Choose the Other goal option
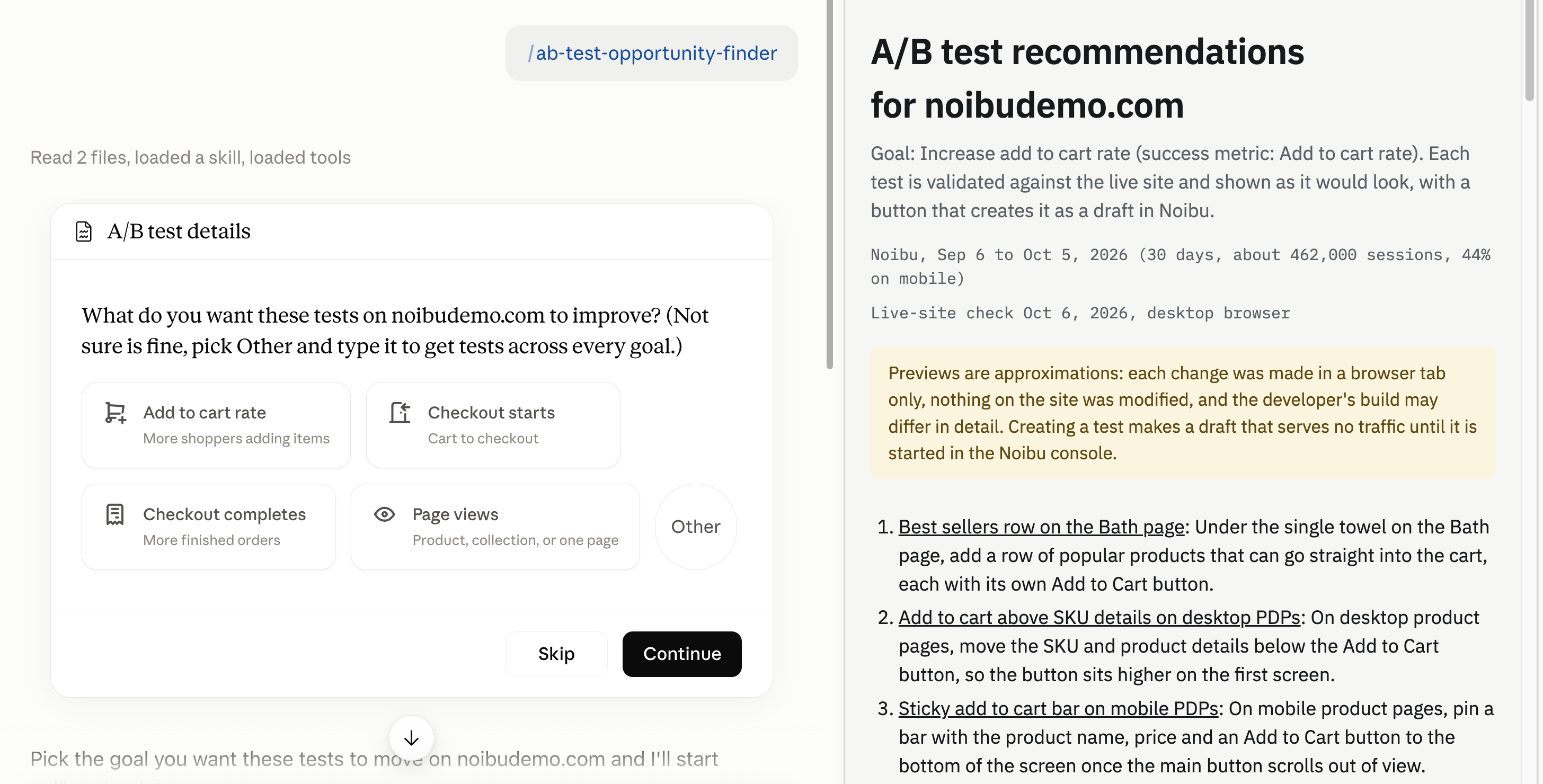This screenshot has width=1543, height=784. [x=695, y=527]
